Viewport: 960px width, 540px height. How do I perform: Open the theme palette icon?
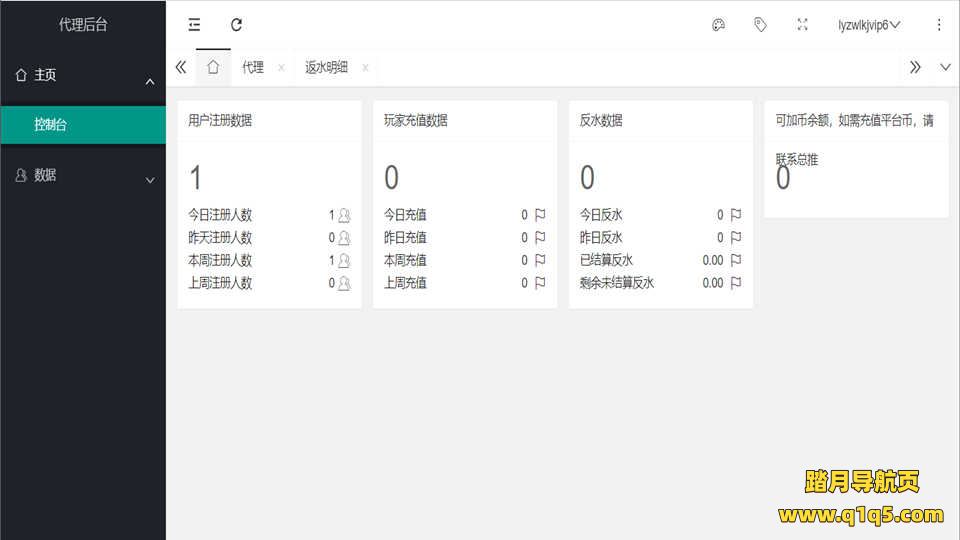pos(718,25)
